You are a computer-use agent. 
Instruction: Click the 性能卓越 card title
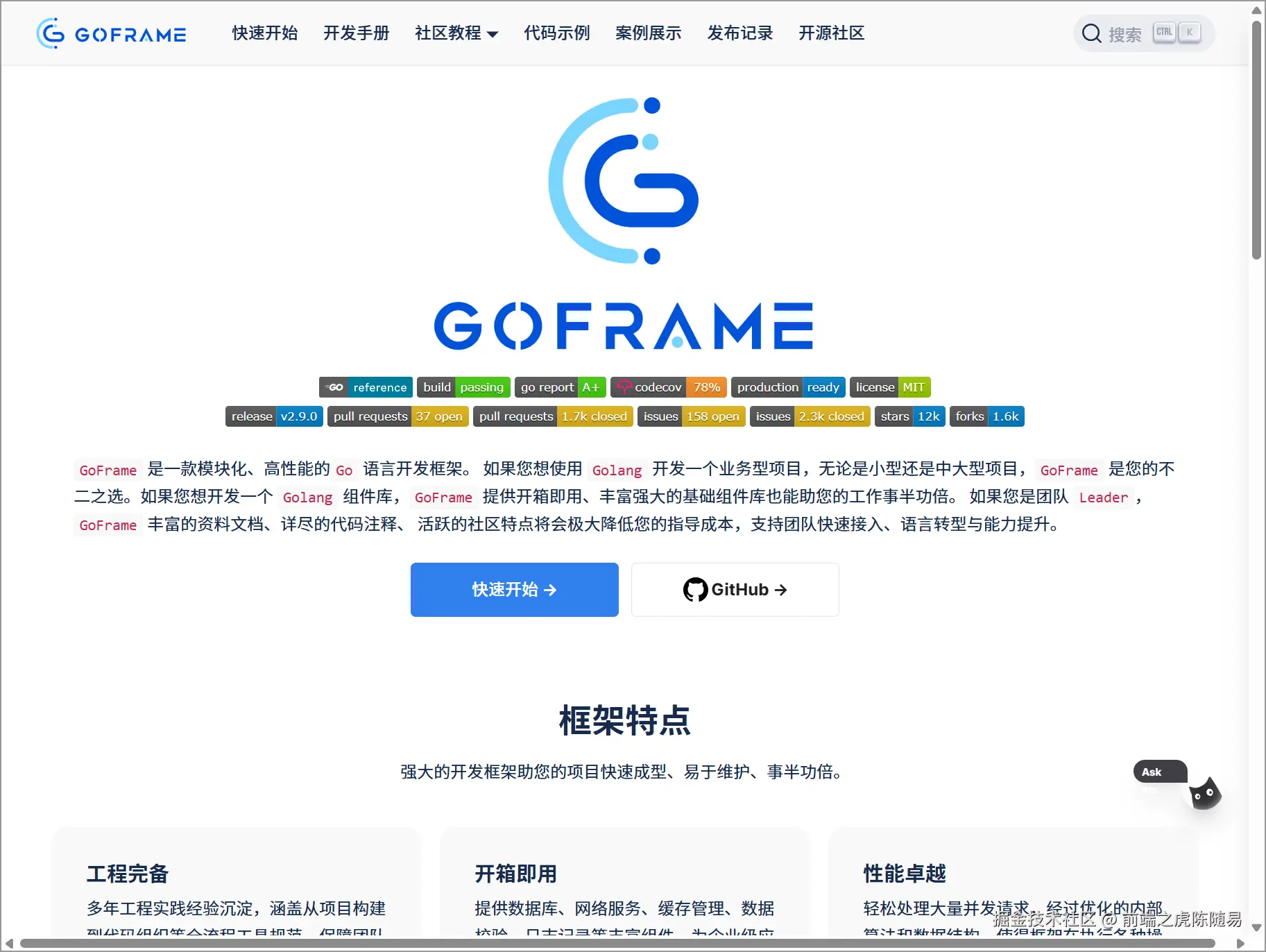[905, 874]
